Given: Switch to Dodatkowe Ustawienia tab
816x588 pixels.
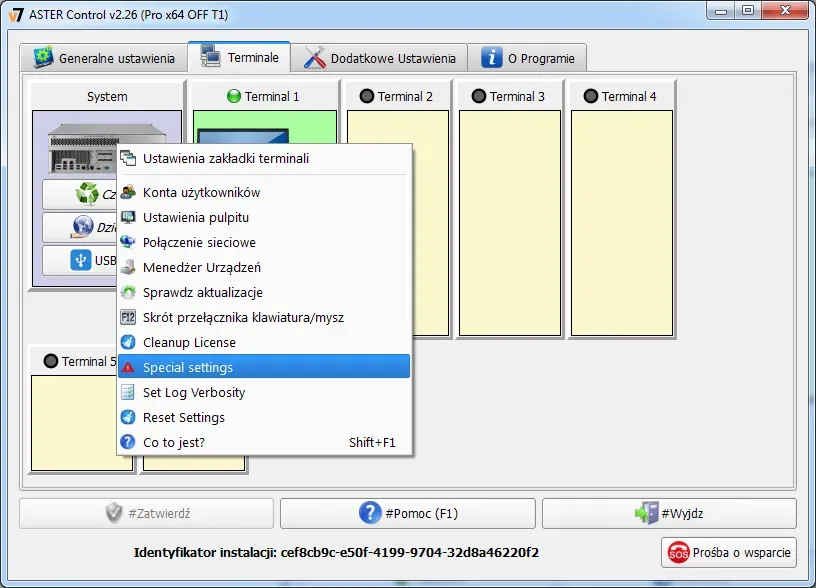Looking at the screenshot, I should 380,58.
